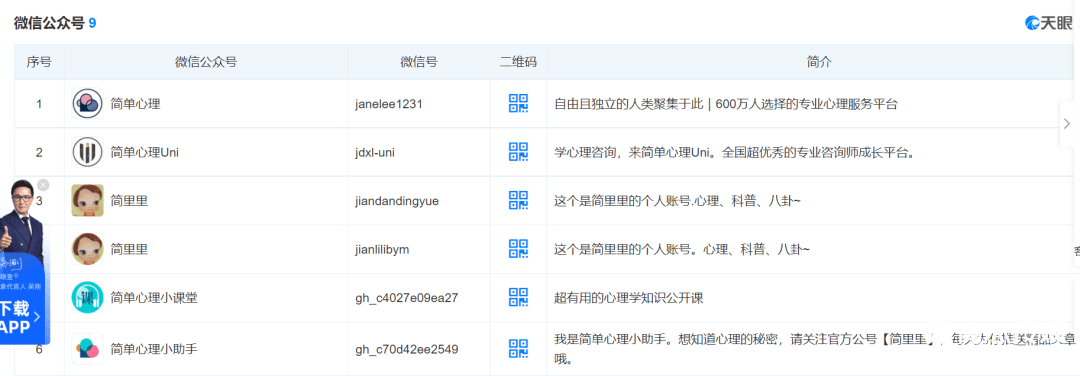Click the 简介 column header
1080x376 pixels.
point(819,62)
